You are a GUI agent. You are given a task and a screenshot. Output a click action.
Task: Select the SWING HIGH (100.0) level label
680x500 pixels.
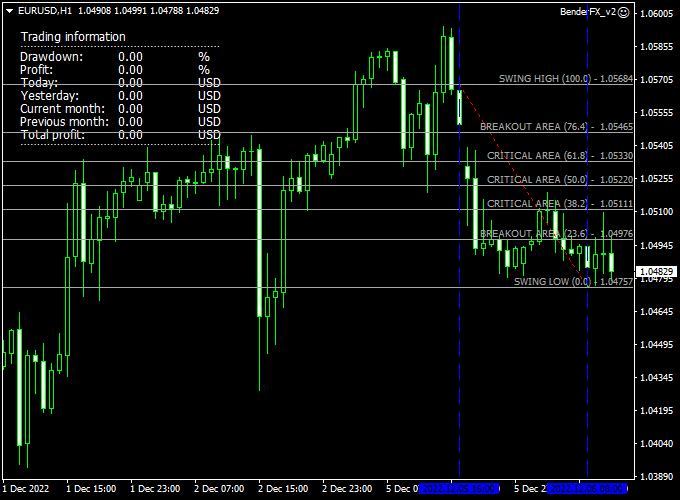click(566, 79)
